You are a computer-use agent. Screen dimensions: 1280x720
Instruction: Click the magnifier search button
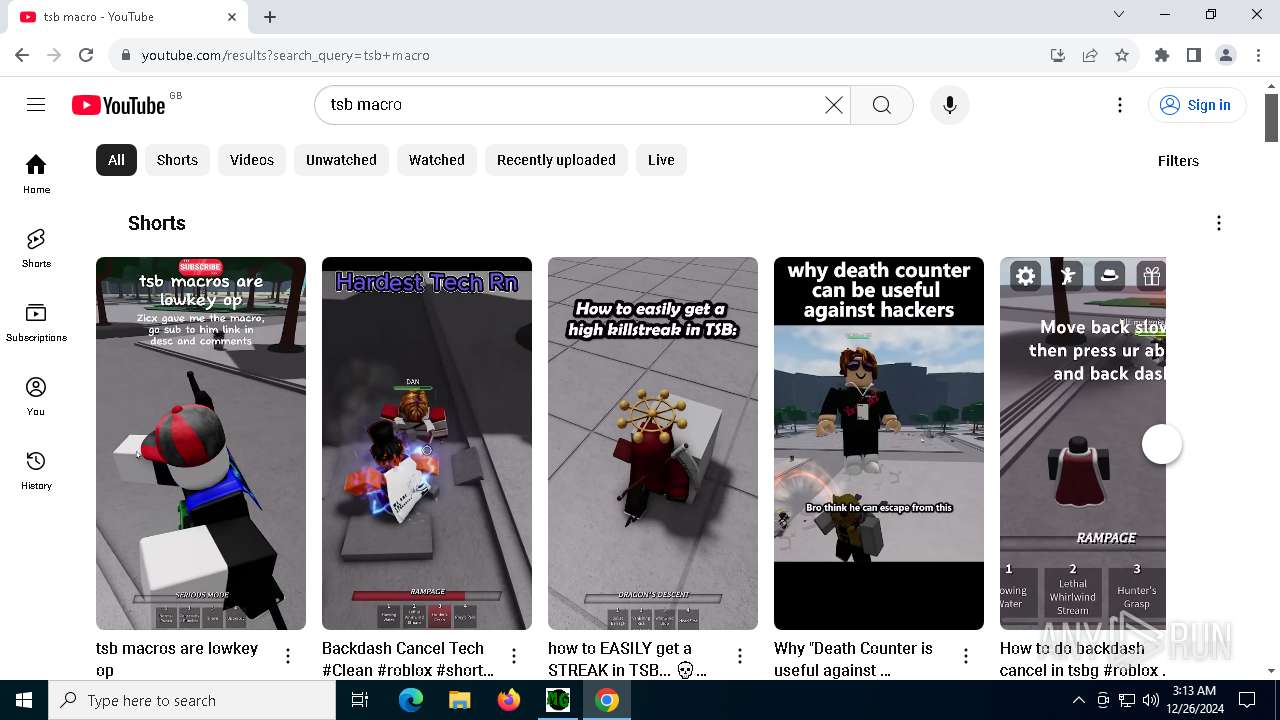(x=881, y=105)
